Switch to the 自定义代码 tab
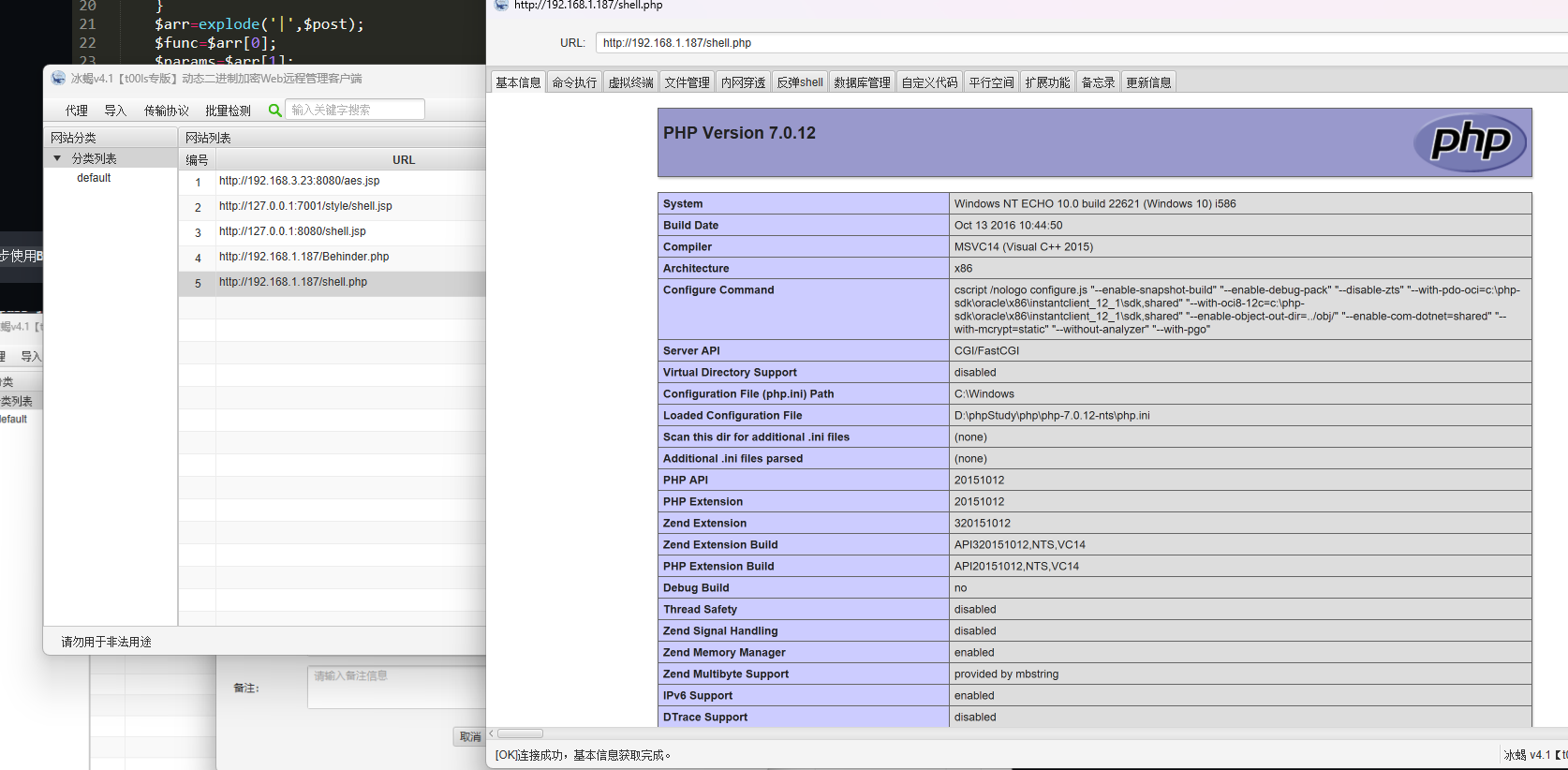Viewport: 1568px width, 770px height. 929,82
